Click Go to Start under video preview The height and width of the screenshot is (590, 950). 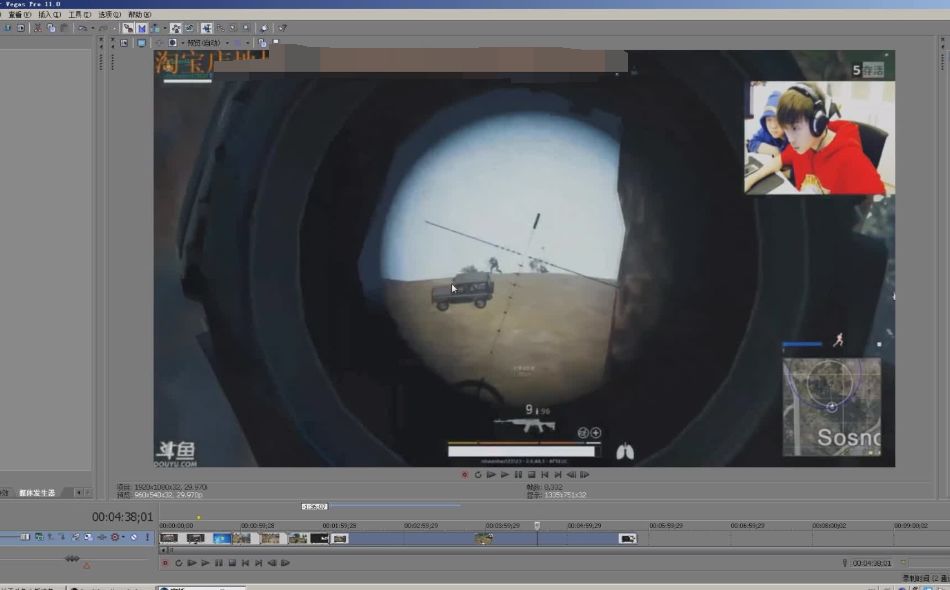[x=545, y=474]
